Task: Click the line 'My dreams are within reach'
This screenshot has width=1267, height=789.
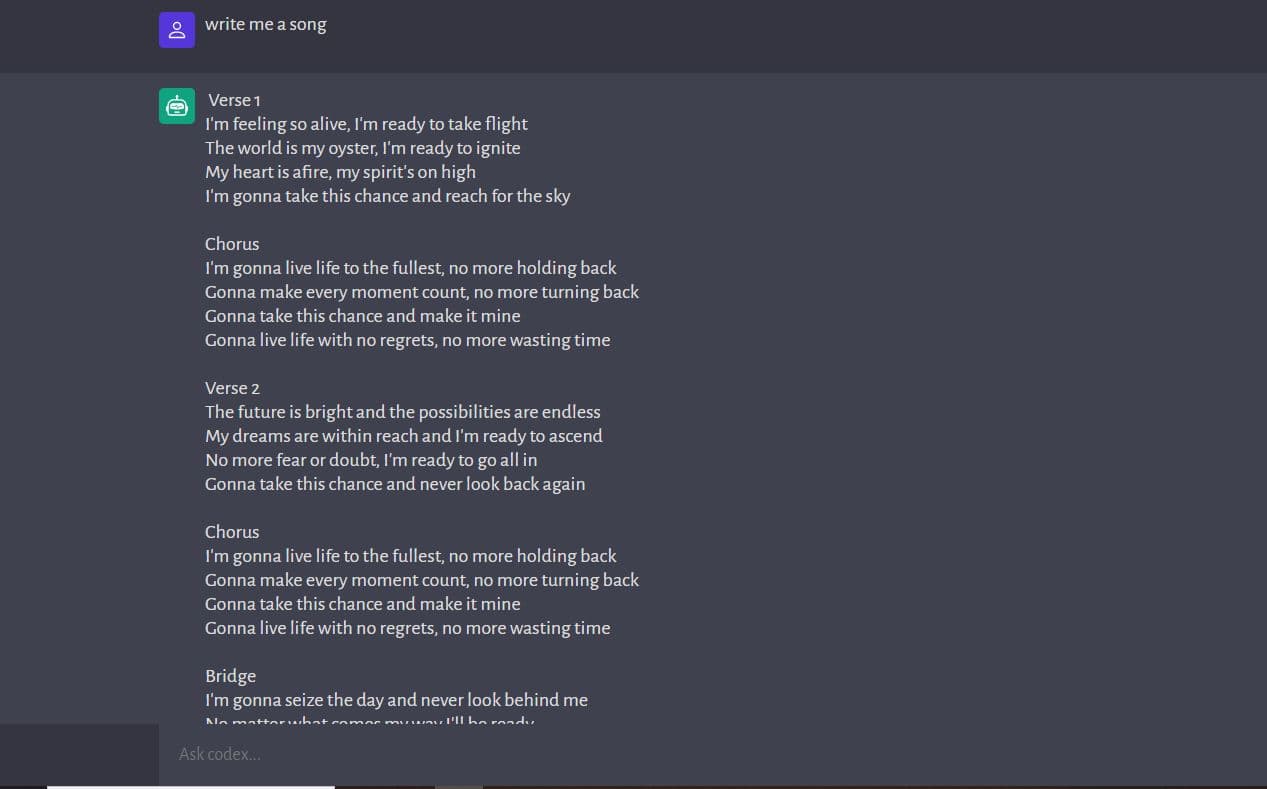Action: [404, 436]
